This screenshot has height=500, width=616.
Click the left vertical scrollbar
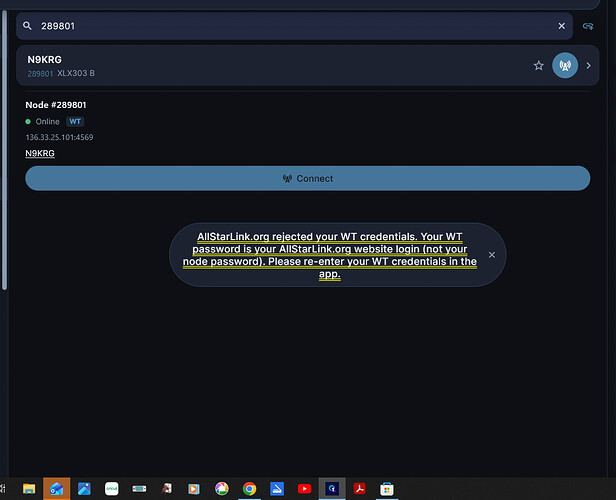[x=4, y=150]
